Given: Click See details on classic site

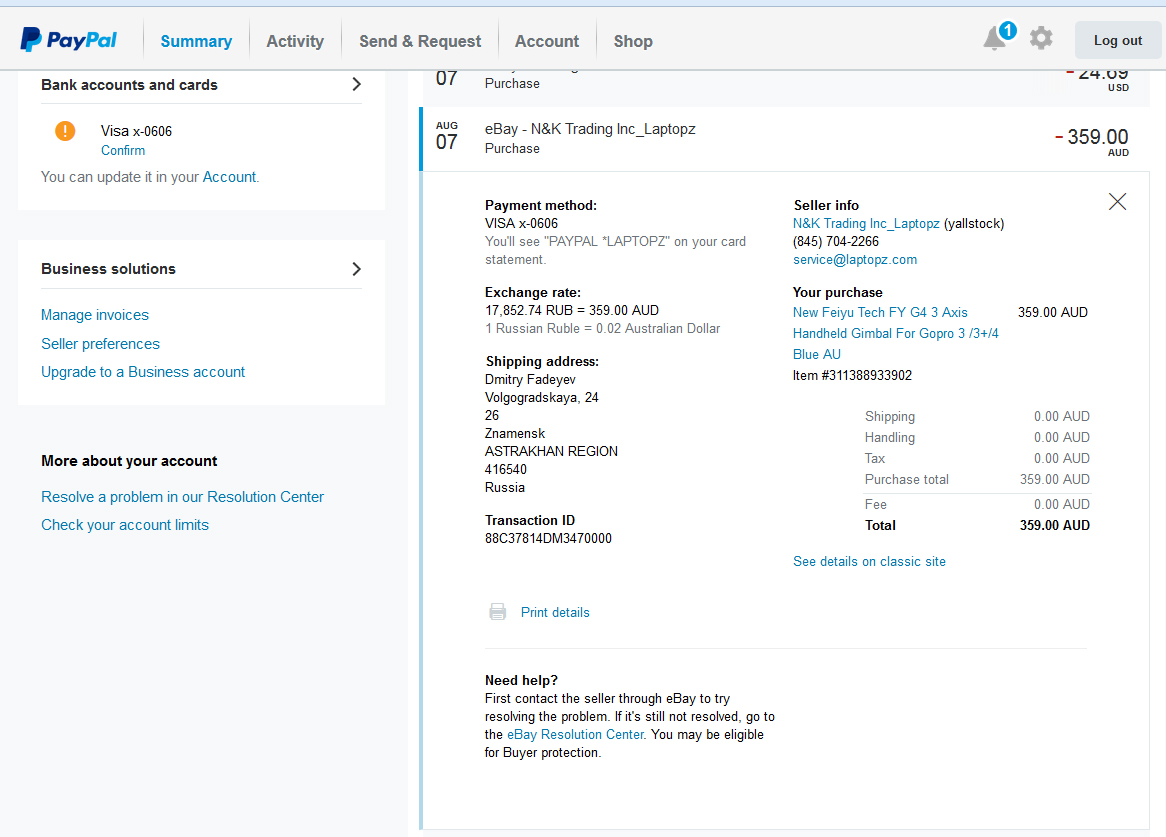Looking at the screenshot, I should pyautogui.click(x=869, y=562).
